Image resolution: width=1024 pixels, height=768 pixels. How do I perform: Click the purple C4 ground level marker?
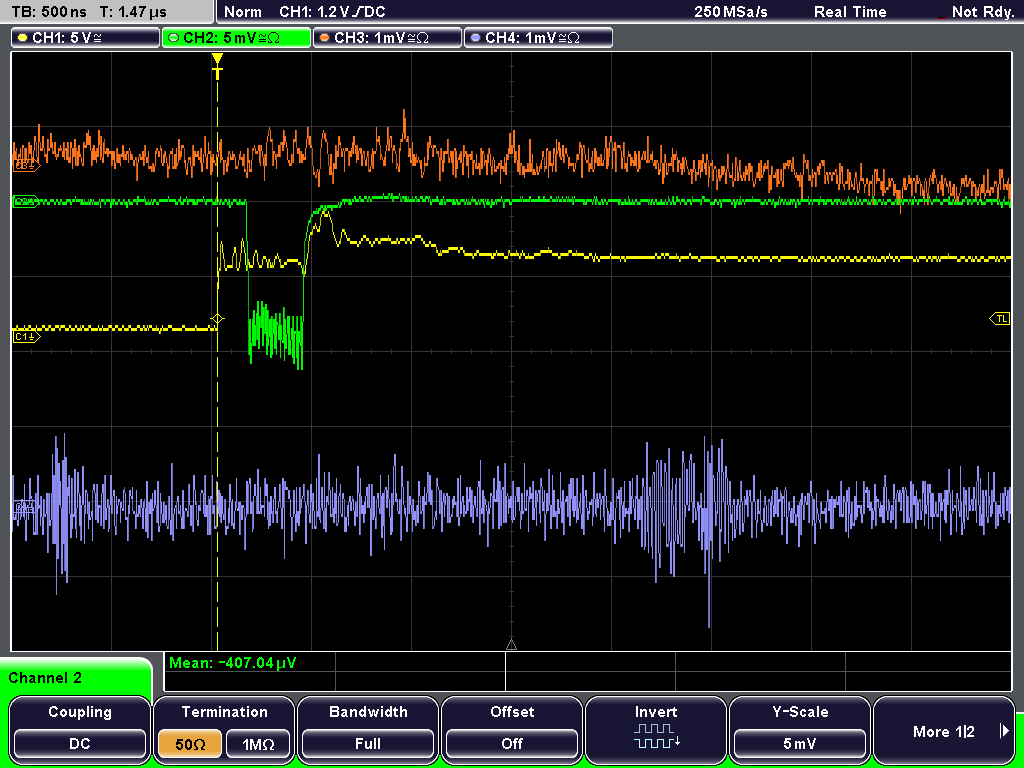25,507
